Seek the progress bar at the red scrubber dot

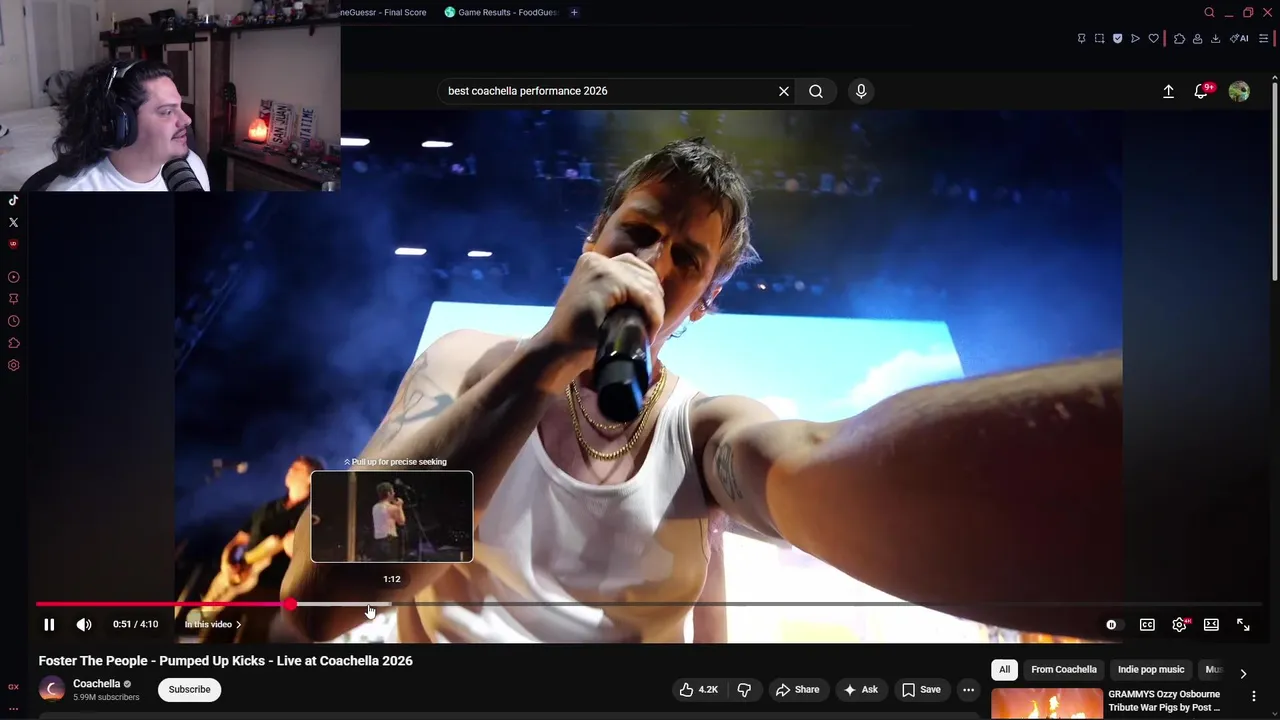290,604
